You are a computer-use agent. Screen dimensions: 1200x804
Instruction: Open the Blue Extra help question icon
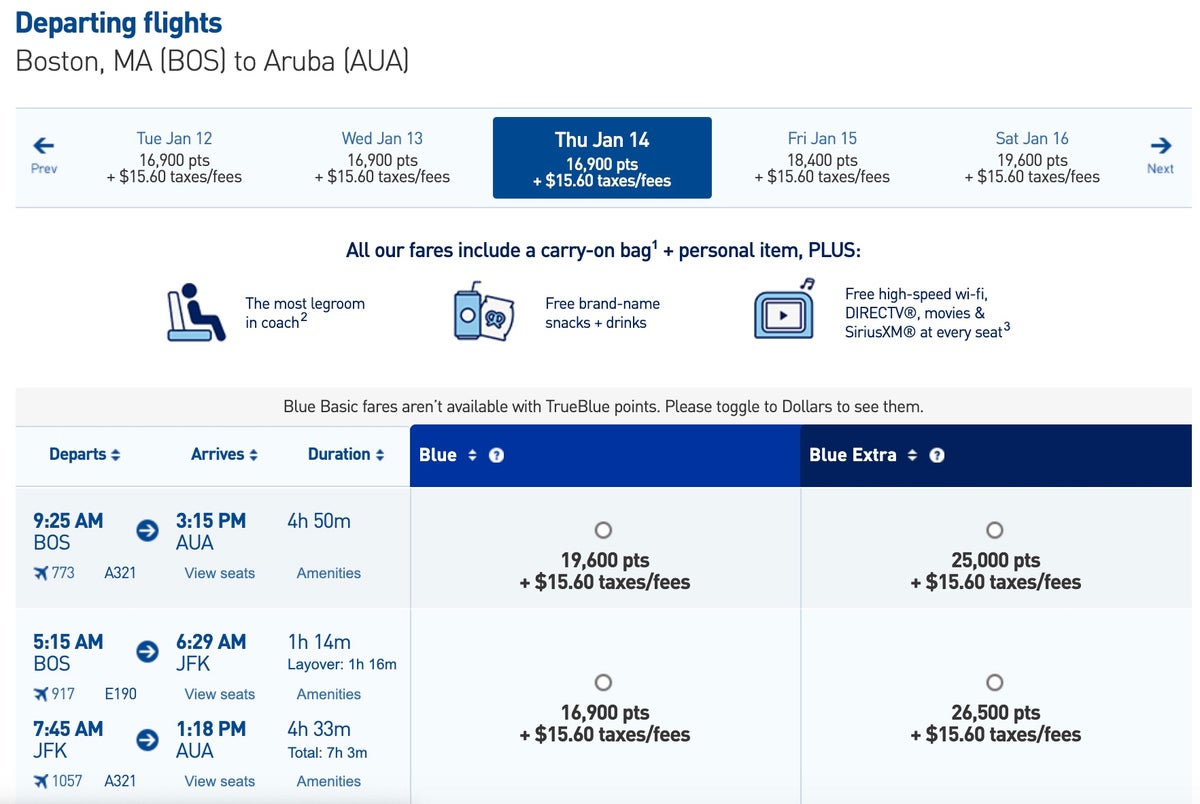[x=936, y=455]
